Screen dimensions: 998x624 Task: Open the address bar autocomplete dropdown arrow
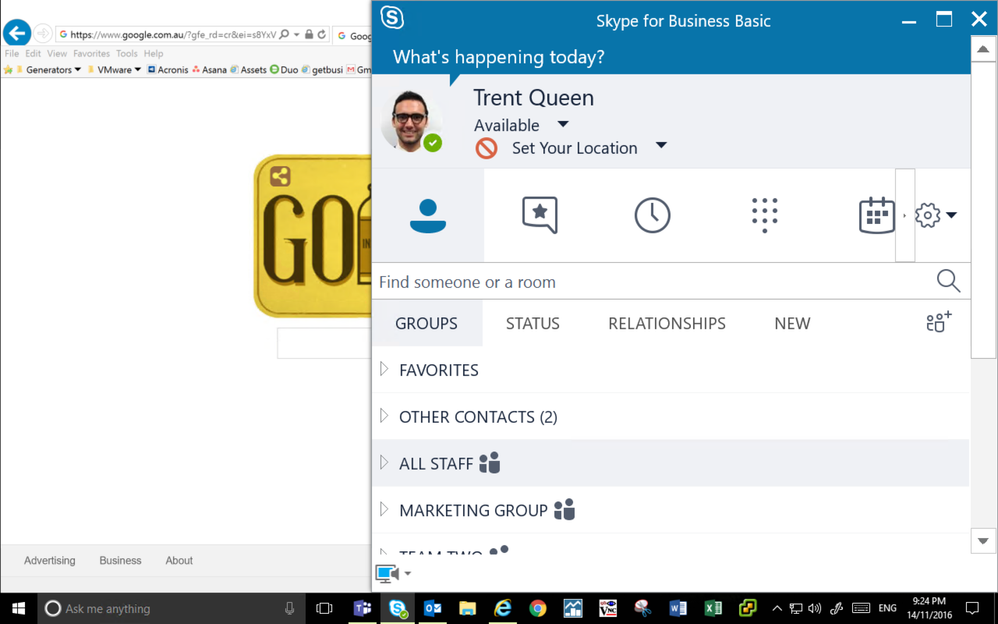pyautogui.click(x=297, y=34)
